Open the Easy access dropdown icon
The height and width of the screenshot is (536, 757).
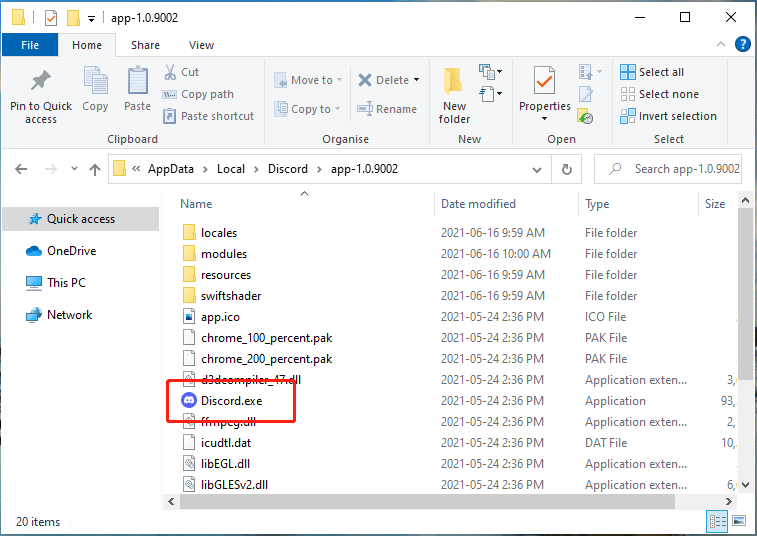tap(491, 94)
